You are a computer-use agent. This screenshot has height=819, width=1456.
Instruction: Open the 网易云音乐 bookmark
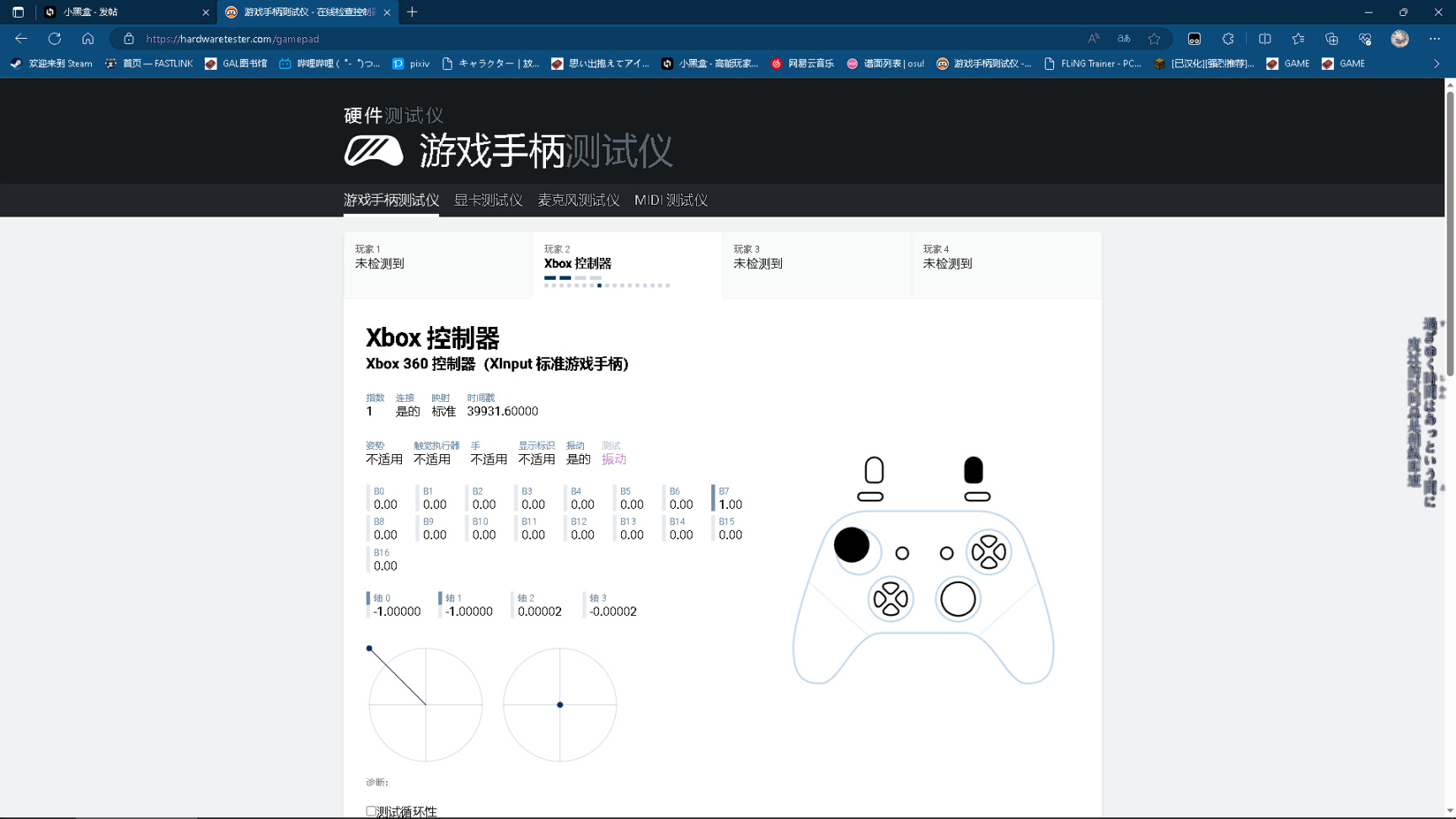click(802, 63)
